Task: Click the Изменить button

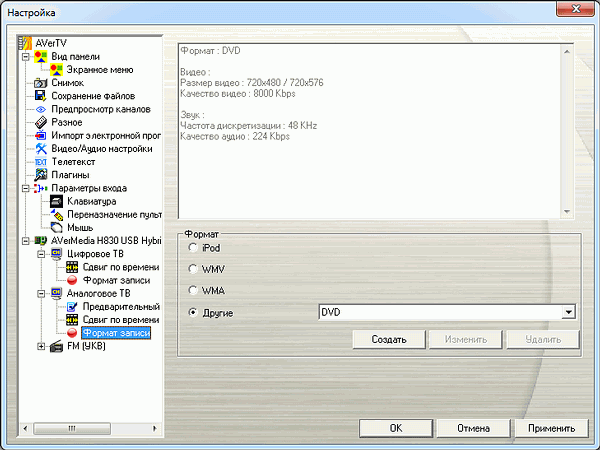Action: (466, 339)
